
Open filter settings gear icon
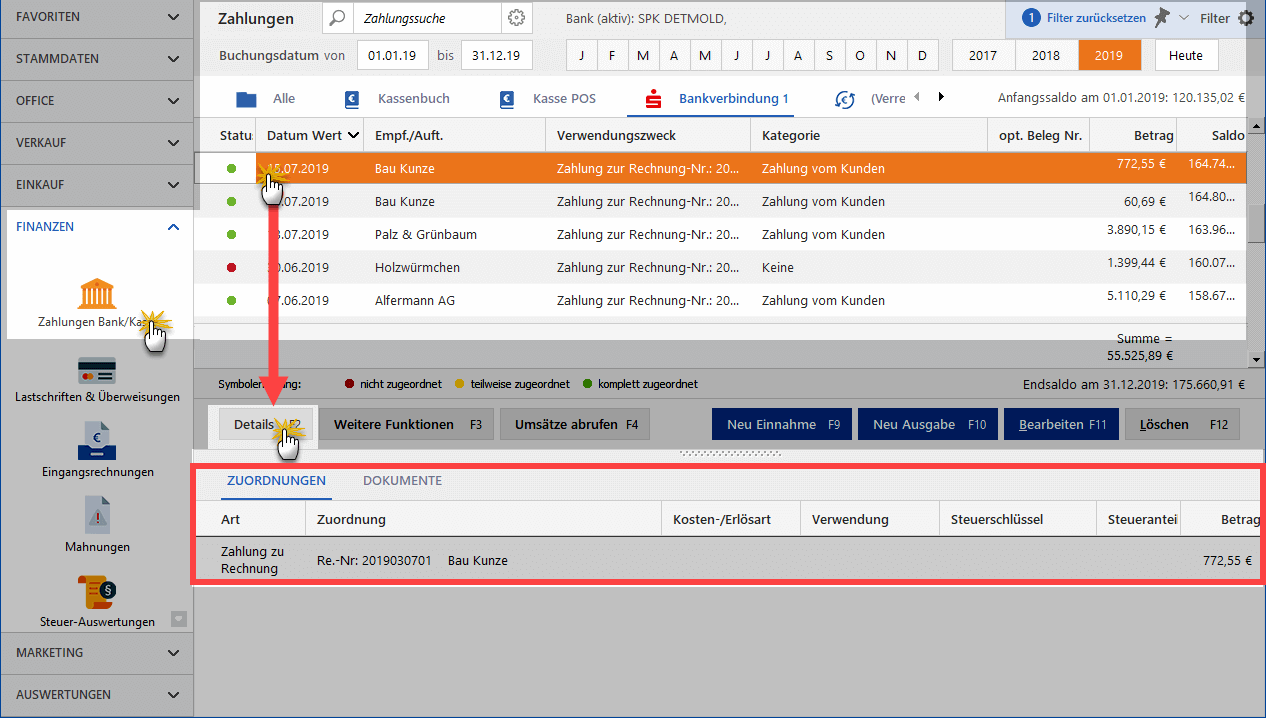coord(1246,18)
